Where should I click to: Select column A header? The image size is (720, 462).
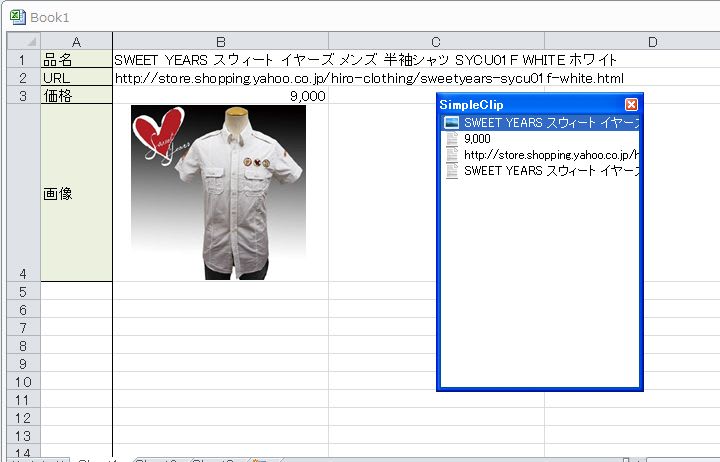[x=76, y=41]
